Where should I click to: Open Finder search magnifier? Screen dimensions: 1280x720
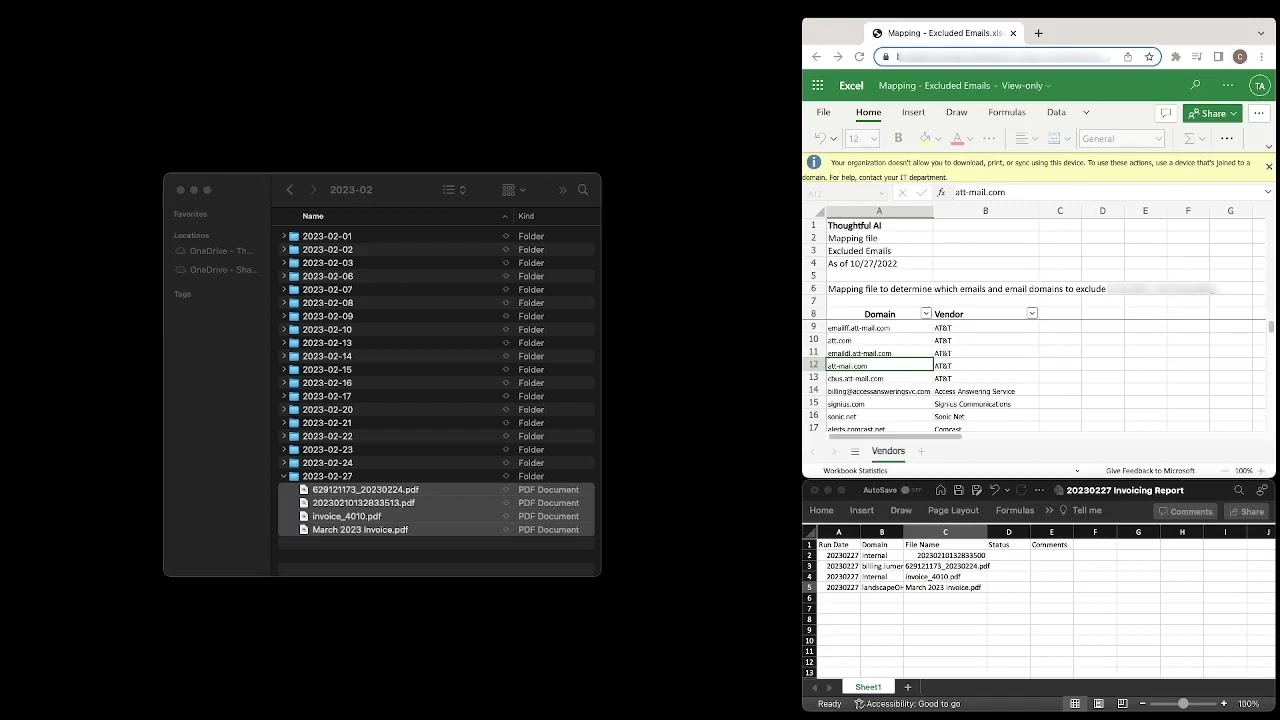pyautogui.click(x=583, y=190)
